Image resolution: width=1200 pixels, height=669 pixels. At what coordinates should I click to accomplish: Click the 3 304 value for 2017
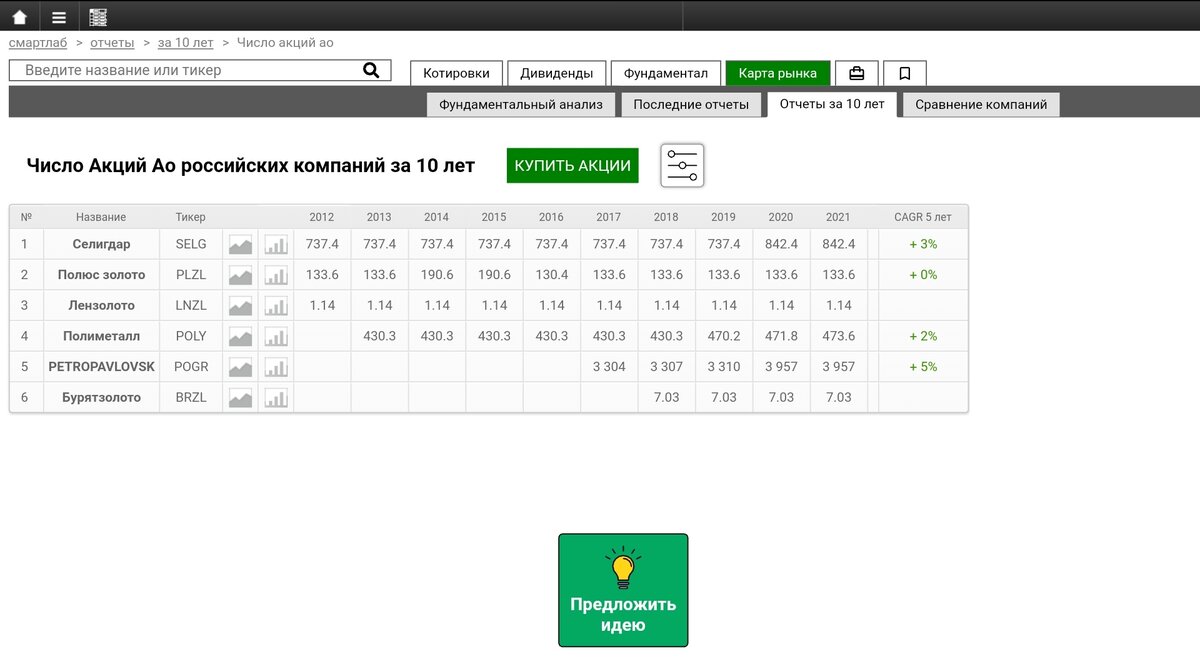pos(608,367)
